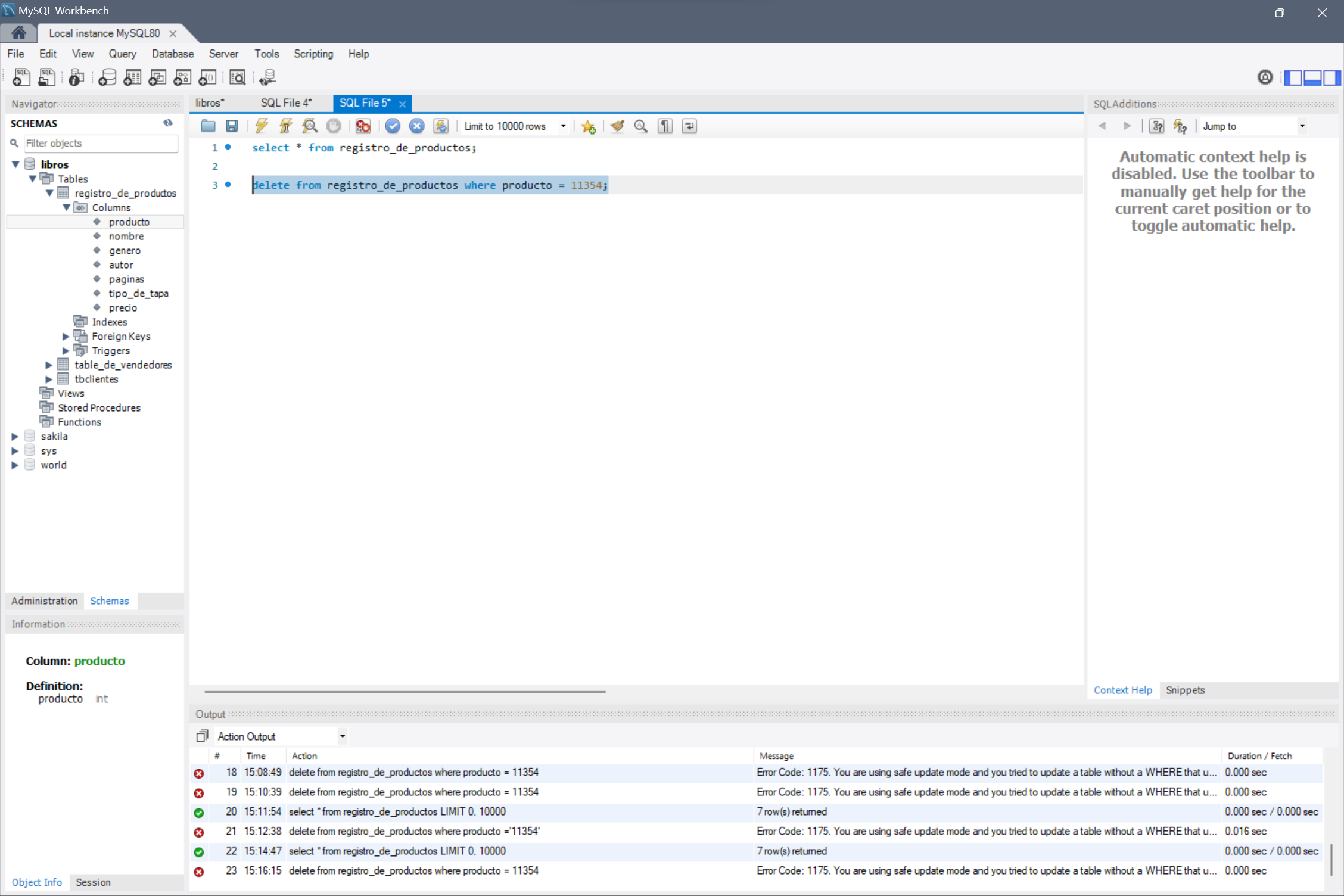Screen dimensions: 1344x896
Task: Hide the right SQL Additions sidebar
Action: tap(1332, 77)
